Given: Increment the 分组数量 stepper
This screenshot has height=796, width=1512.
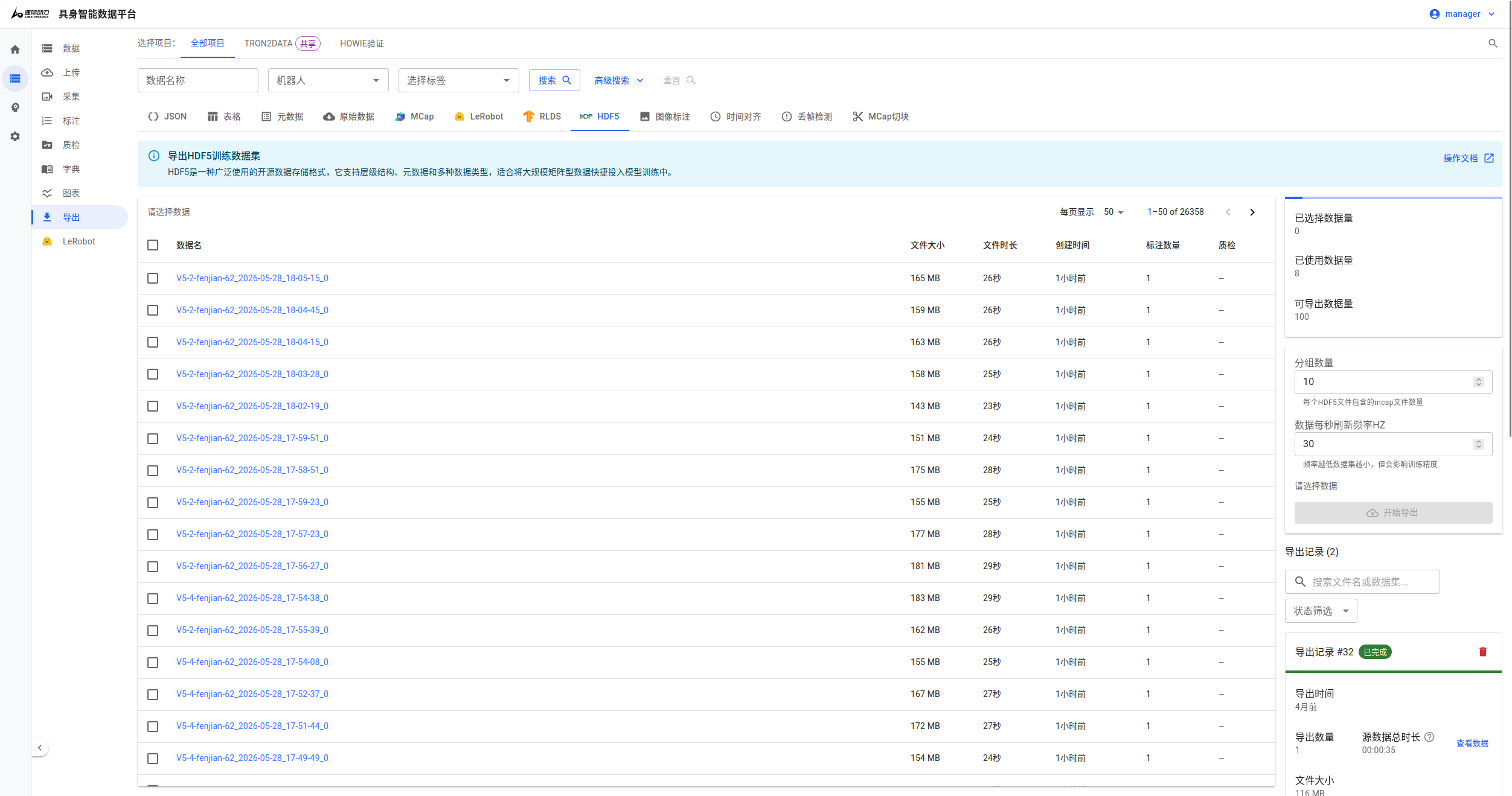Looking at the screenshot, I should (1479, 379).
